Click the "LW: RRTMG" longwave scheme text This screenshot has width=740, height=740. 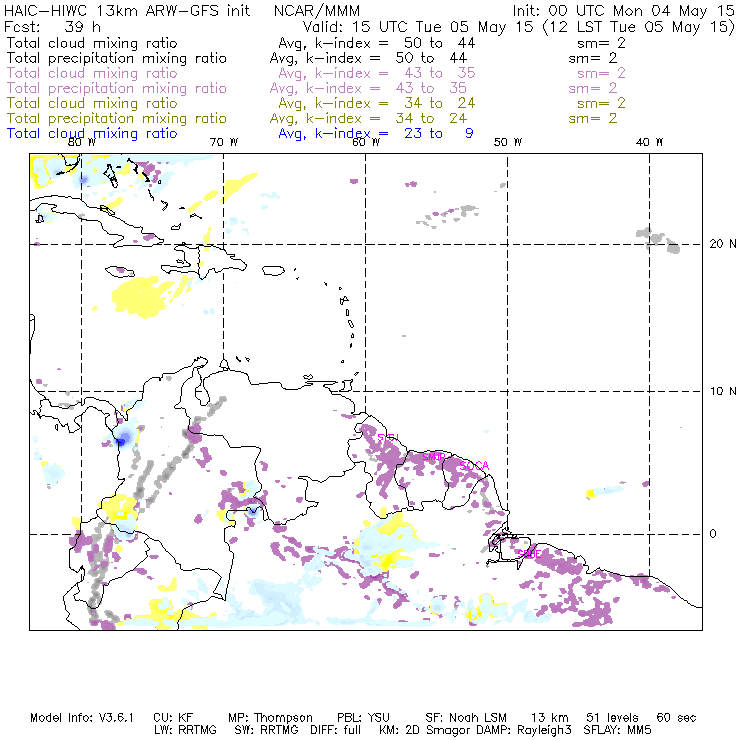tap(185, 730)
